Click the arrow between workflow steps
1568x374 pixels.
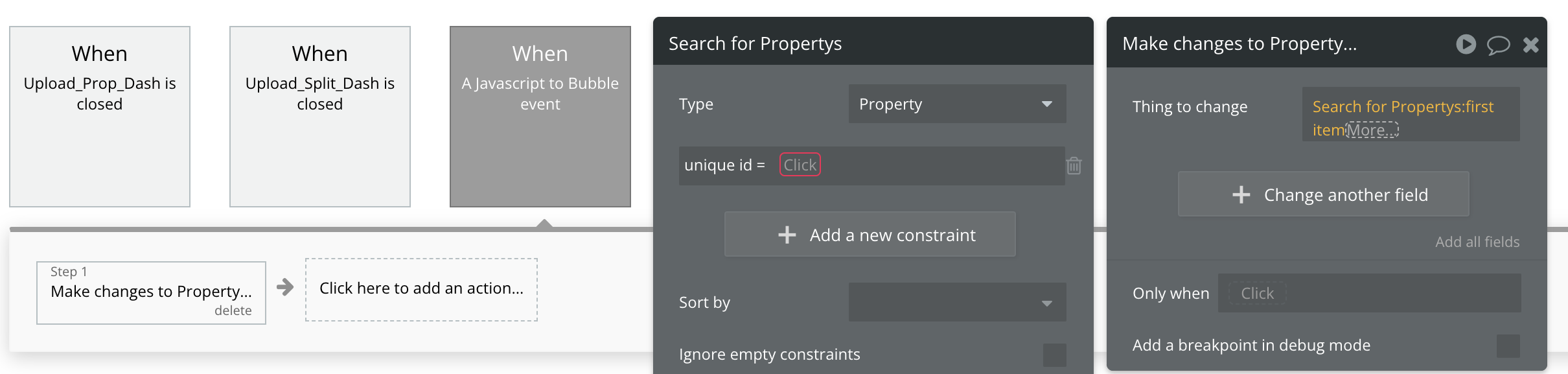point(285,287)
